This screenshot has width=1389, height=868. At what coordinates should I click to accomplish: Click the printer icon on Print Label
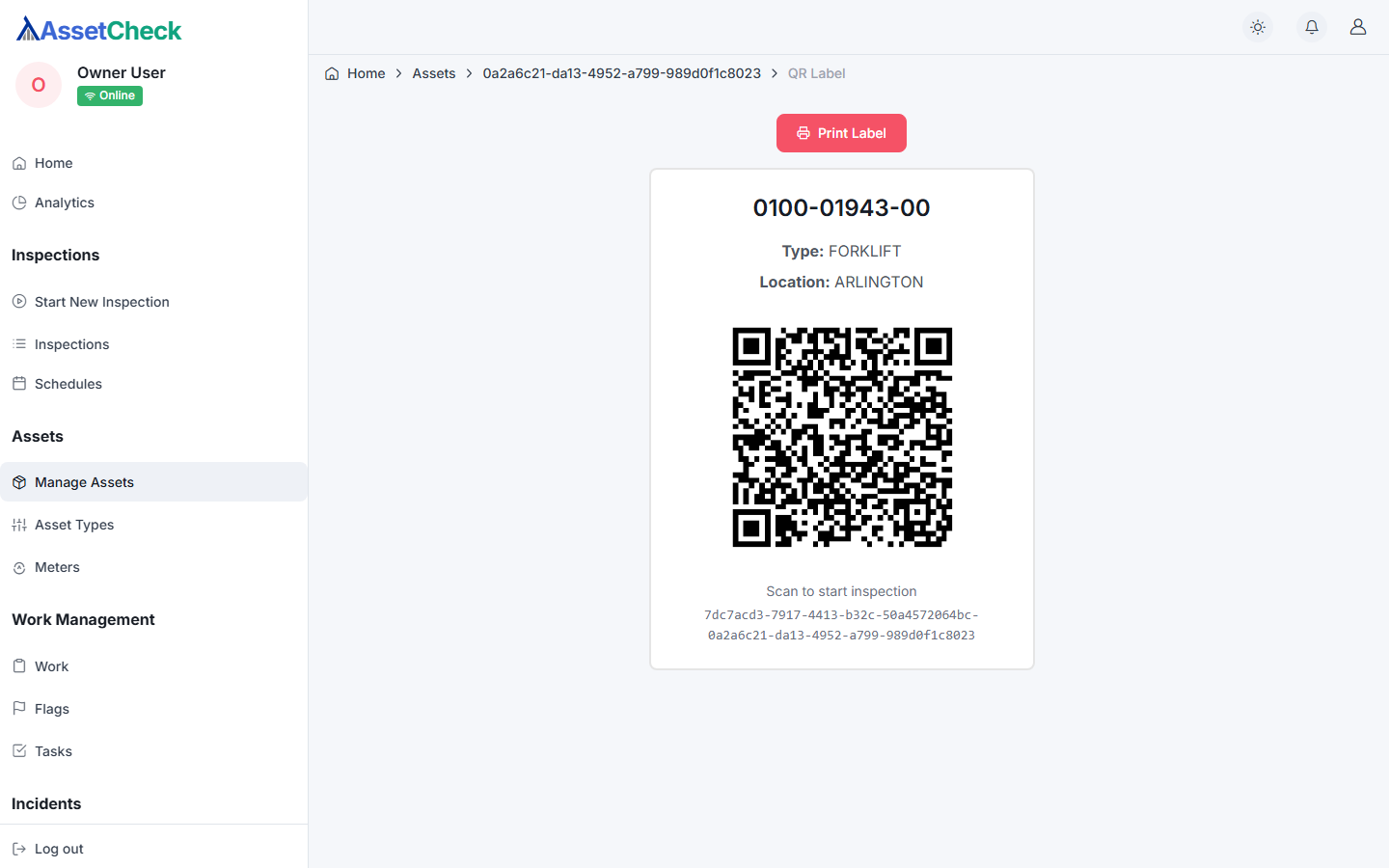(x=803, y=133)
